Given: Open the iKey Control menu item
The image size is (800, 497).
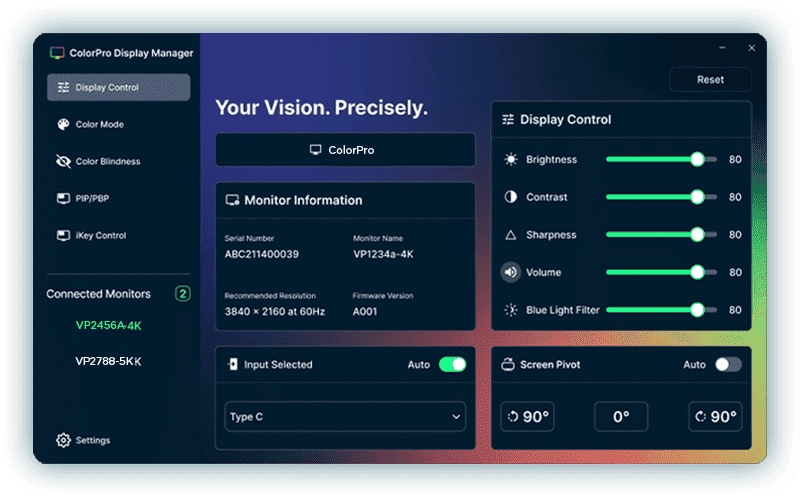Looking at the screenshot, I should point(100,236).
